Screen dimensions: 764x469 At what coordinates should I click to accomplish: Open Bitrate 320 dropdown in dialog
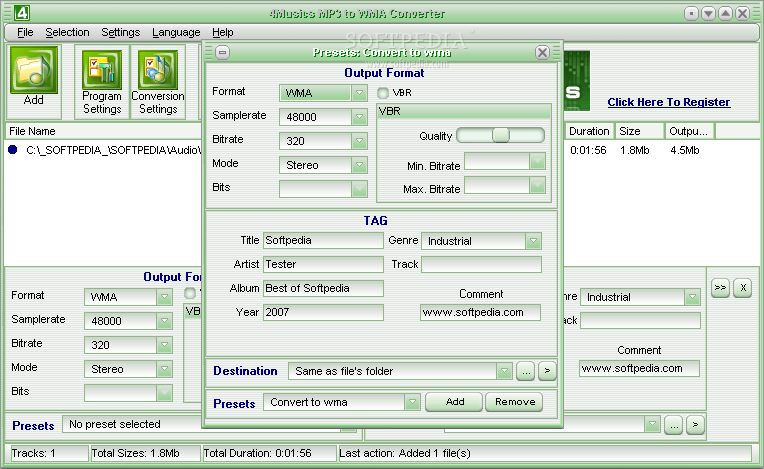[359, 141]
